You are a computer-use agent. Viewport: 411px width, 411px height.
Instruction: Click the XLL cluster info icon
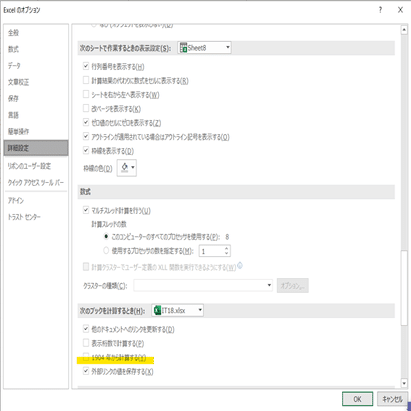pyautogui.click(x=240, y=266)
